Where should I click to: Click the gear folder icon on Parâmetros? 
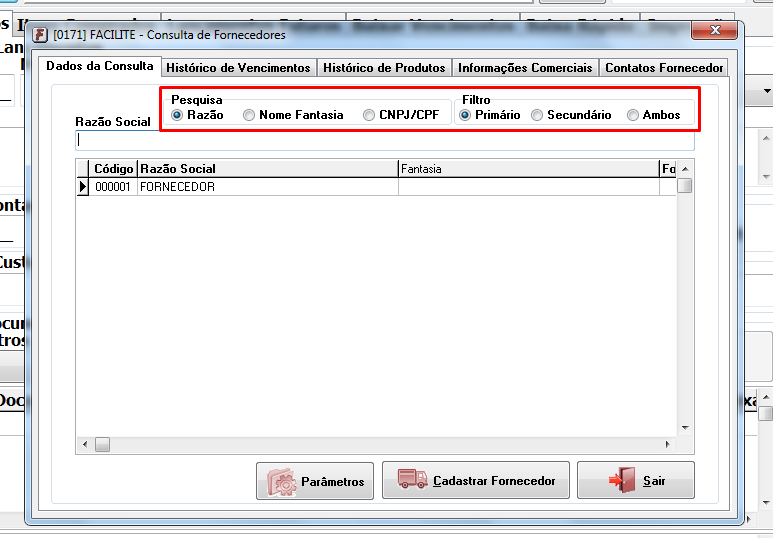(x=281, y=481)
